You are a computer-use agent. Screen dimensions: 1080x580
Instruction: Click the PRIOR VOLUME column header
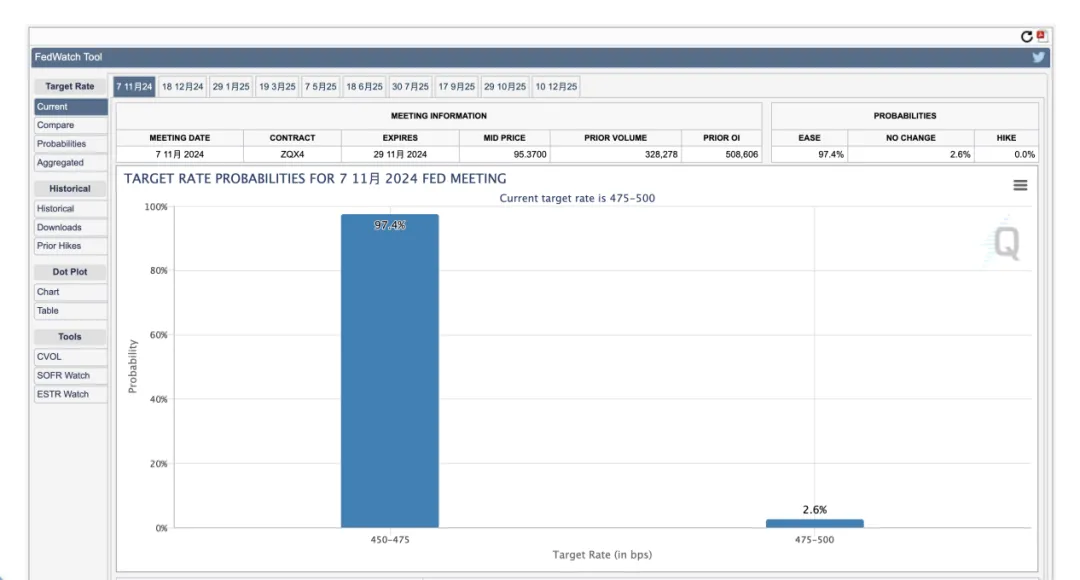coord(616,138)
